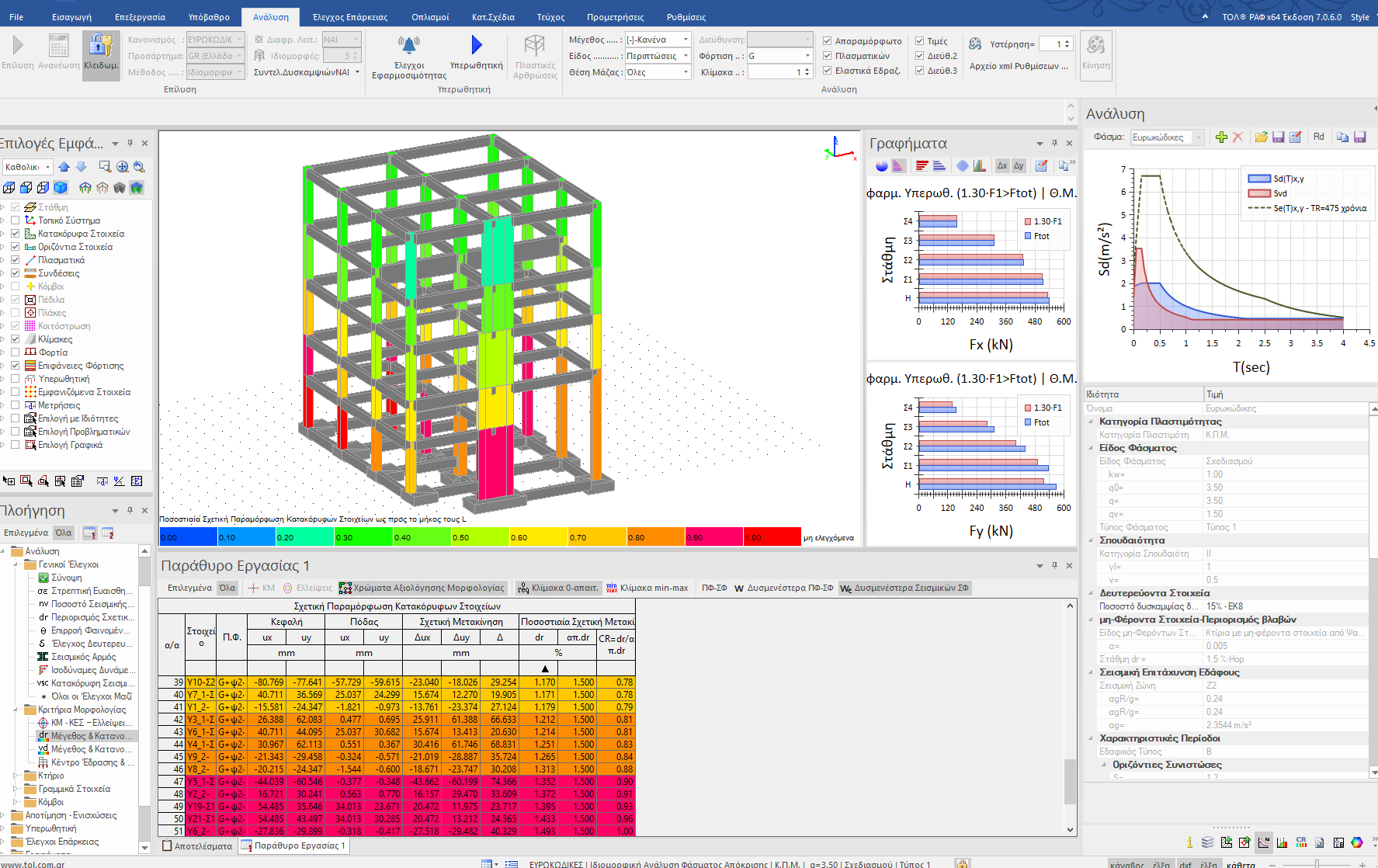Open the Μέγεθος dropdown [-]-Κανένα
Image resolution: width=1378 pixels, height=868 pixels.
[x=658, y=40]
